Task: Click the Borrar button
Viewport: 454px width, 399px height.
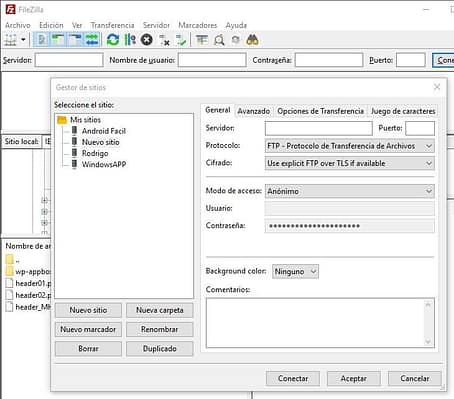Action: click(88, 349)
